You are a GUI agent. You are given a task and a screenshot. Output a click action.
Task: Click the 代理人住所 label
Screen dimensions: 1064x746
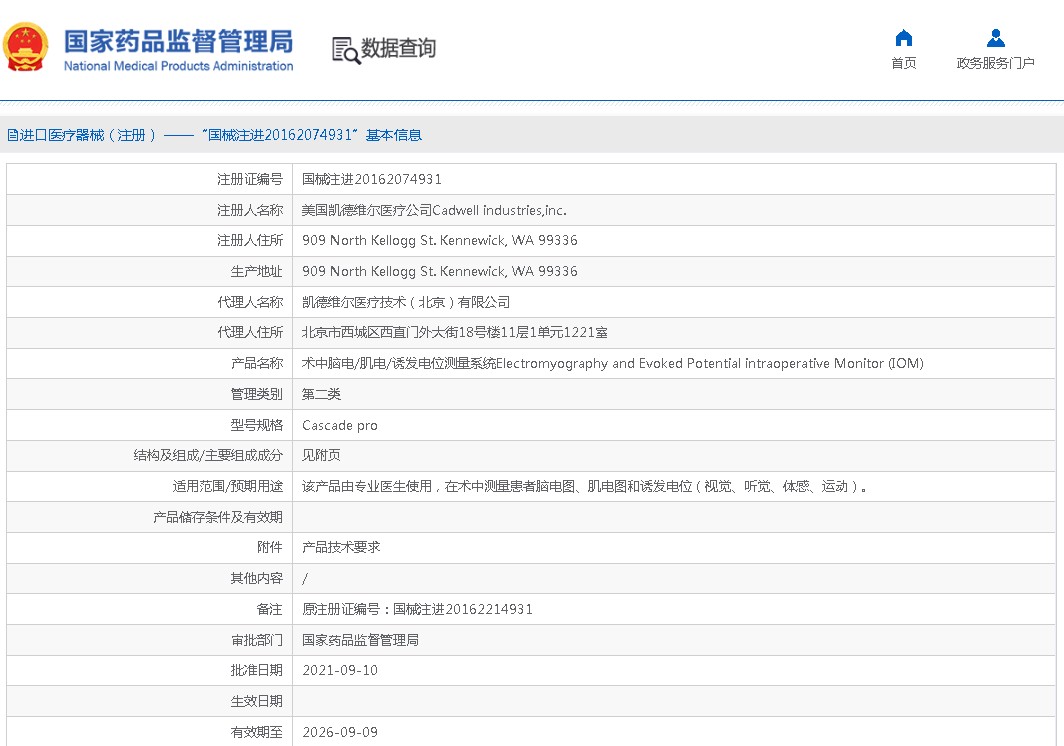click(x=250, y=333)
